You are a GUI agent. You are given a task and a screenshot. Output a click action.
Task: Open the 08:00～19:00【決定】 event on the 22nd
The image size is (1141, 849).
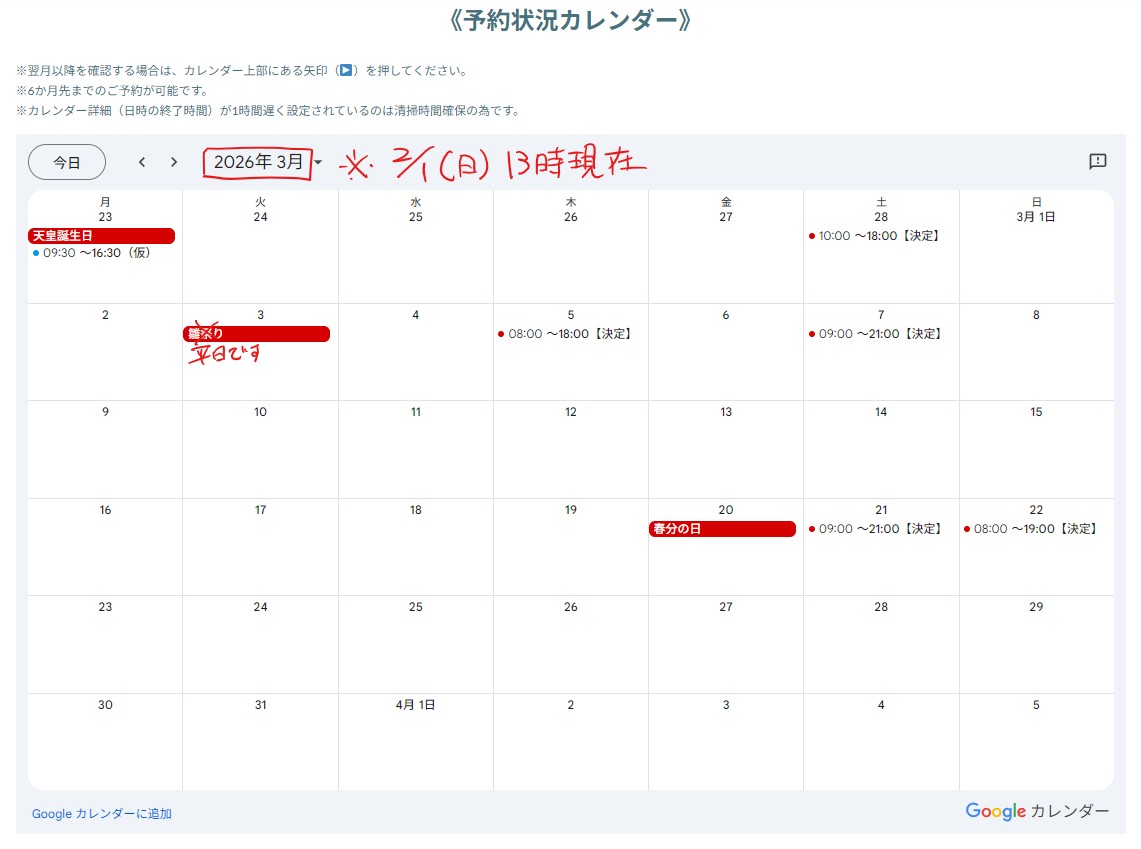point(1034,529)
